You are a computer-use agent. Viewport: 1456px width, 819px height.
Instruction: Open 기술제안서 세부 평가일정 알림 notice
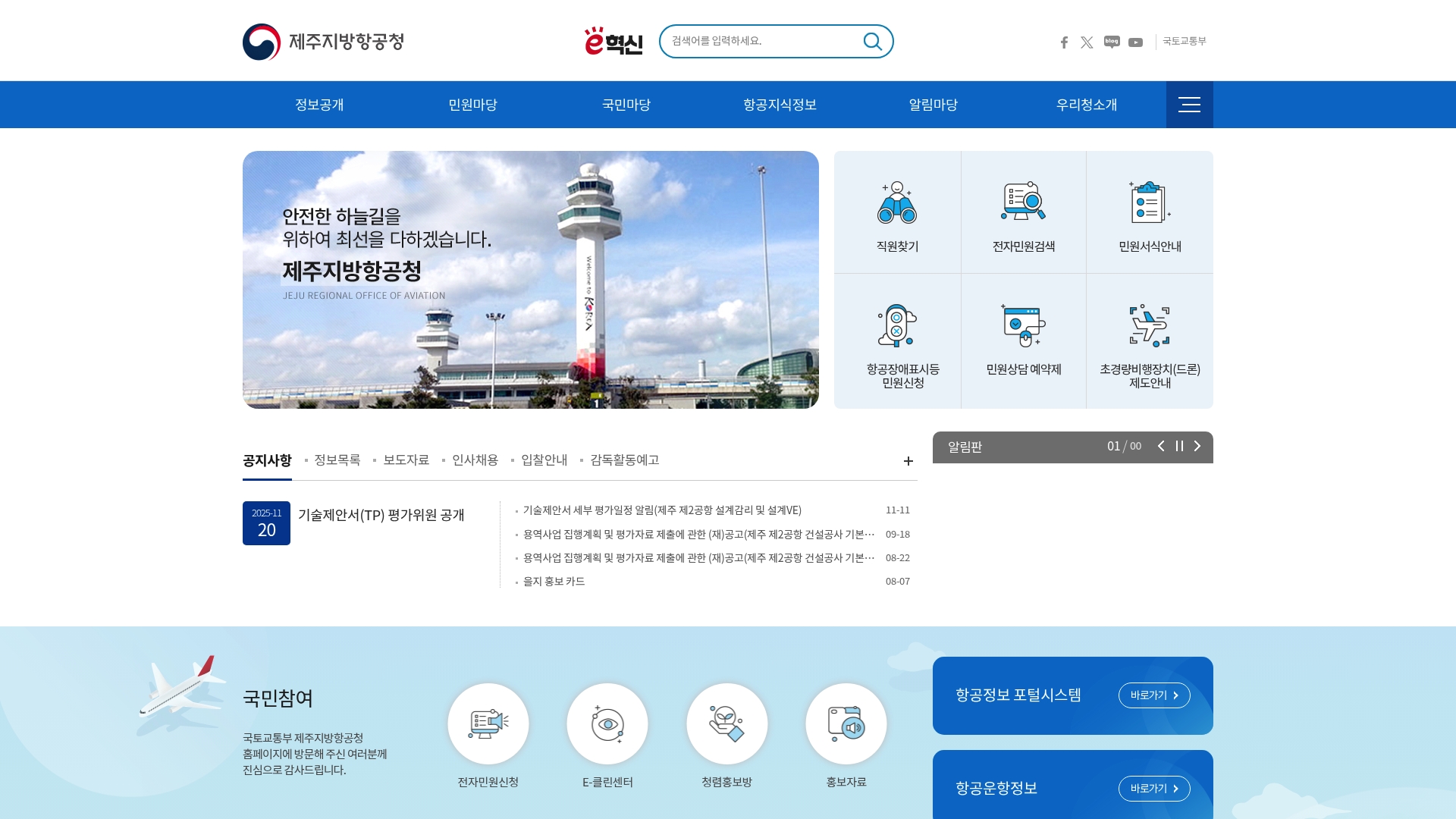[662, 510]
